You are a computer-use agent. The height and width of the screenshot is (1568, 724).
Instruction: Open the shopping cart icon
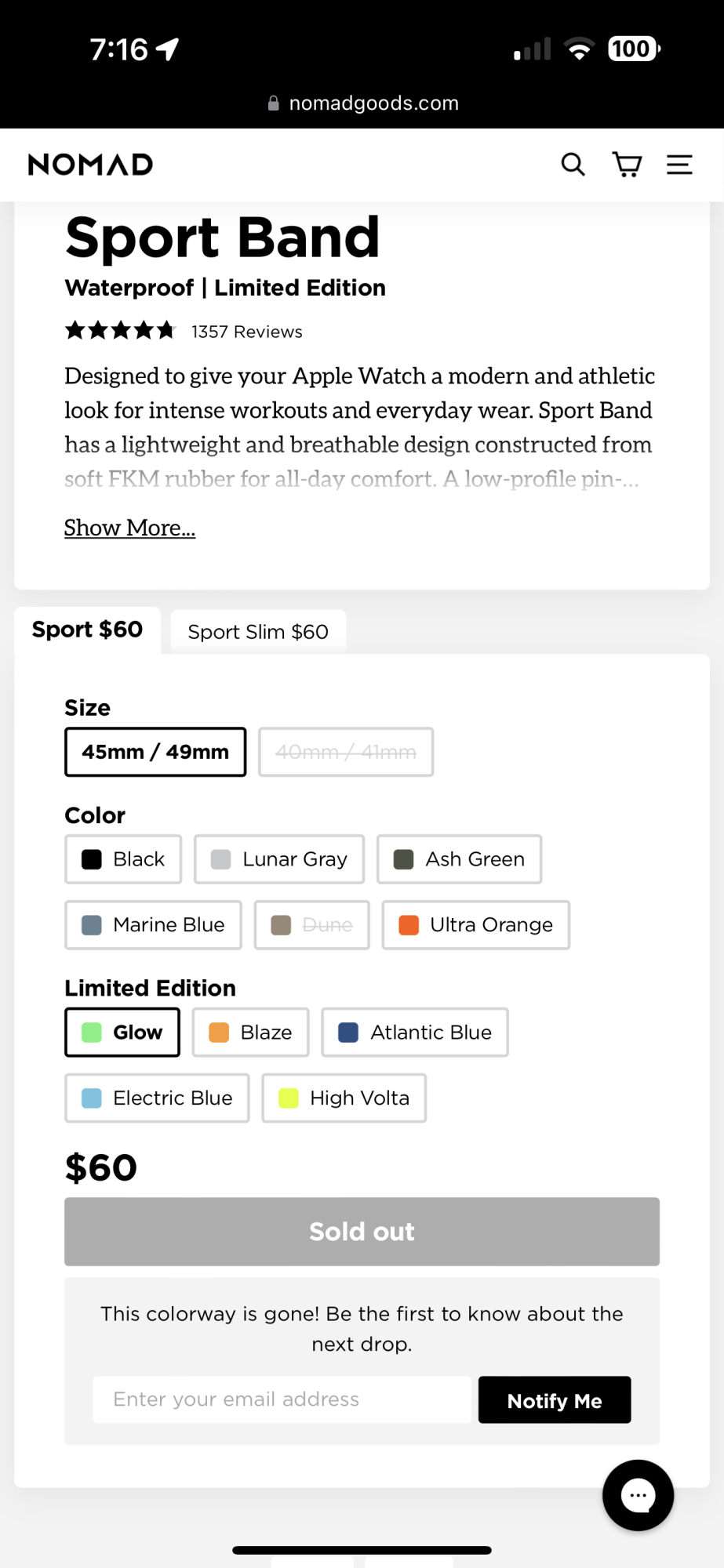coord(627,165)
